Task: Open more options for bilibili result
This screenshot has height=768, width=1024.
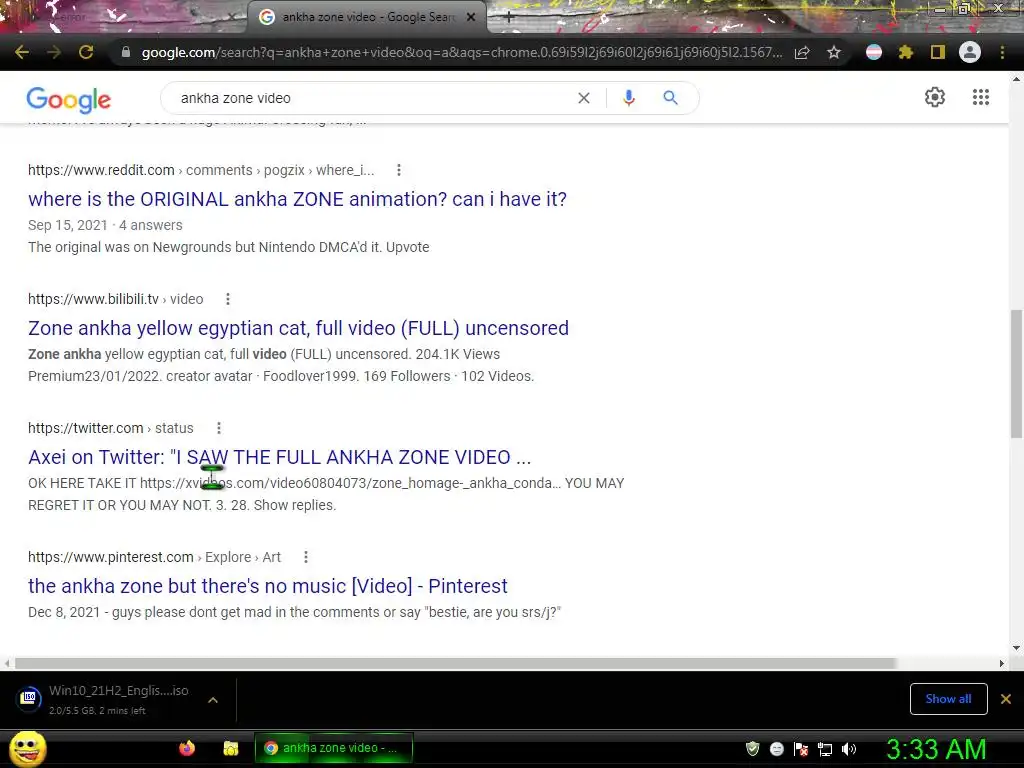Action: [x=227, y=299]
